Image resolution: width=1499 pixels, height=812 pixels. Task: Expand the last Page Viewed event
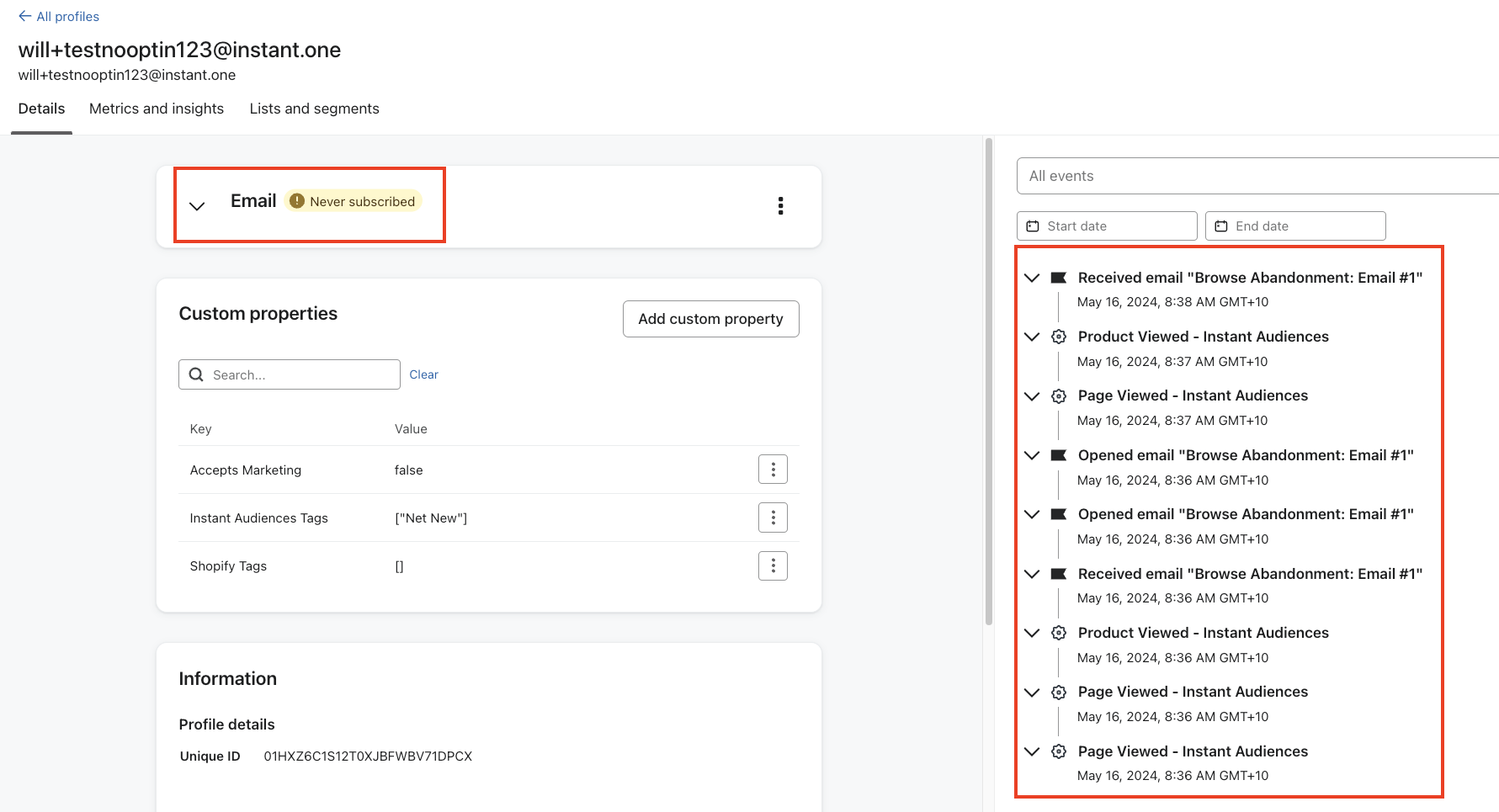[1032, 751]
